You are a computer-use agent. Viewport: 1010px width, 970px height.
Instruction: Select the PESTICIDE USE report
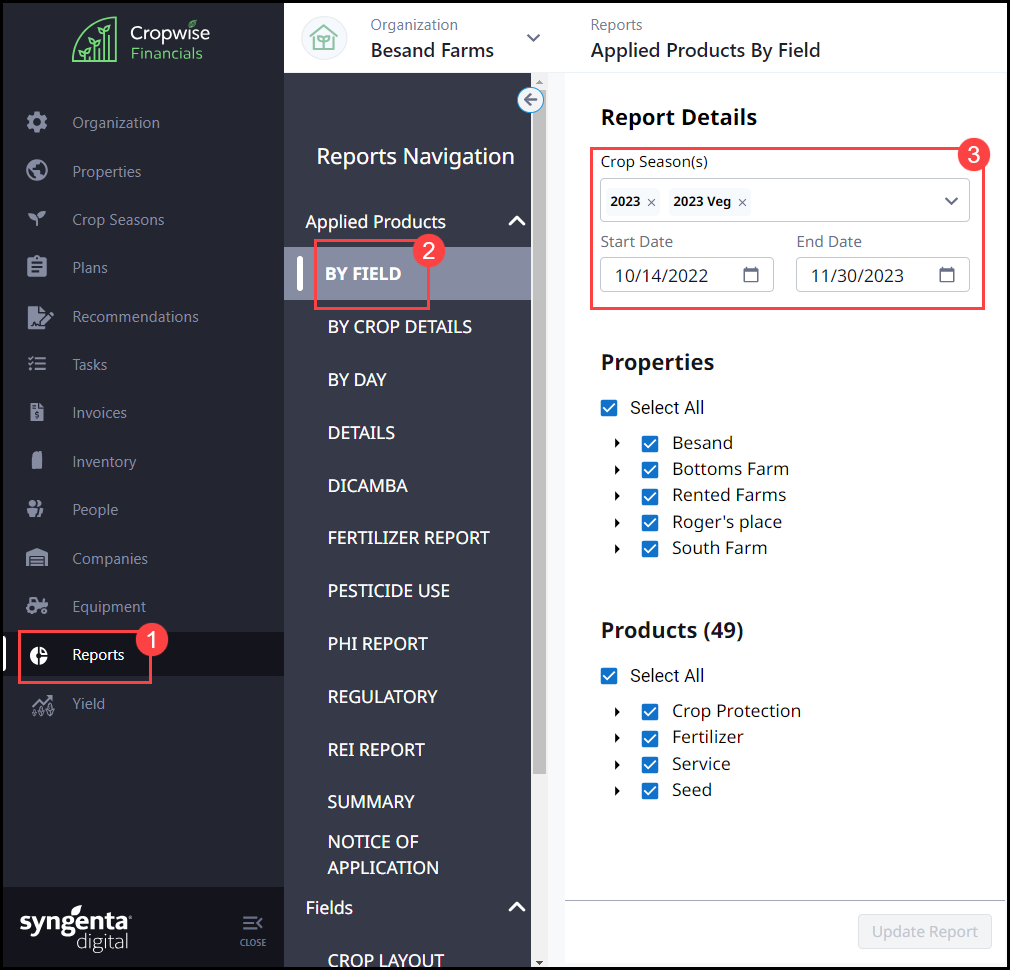388,591
